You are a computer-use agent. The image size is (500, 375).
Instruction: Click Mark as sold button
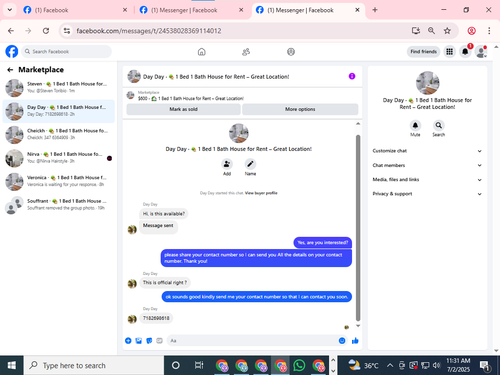click(x=183, y=109)
